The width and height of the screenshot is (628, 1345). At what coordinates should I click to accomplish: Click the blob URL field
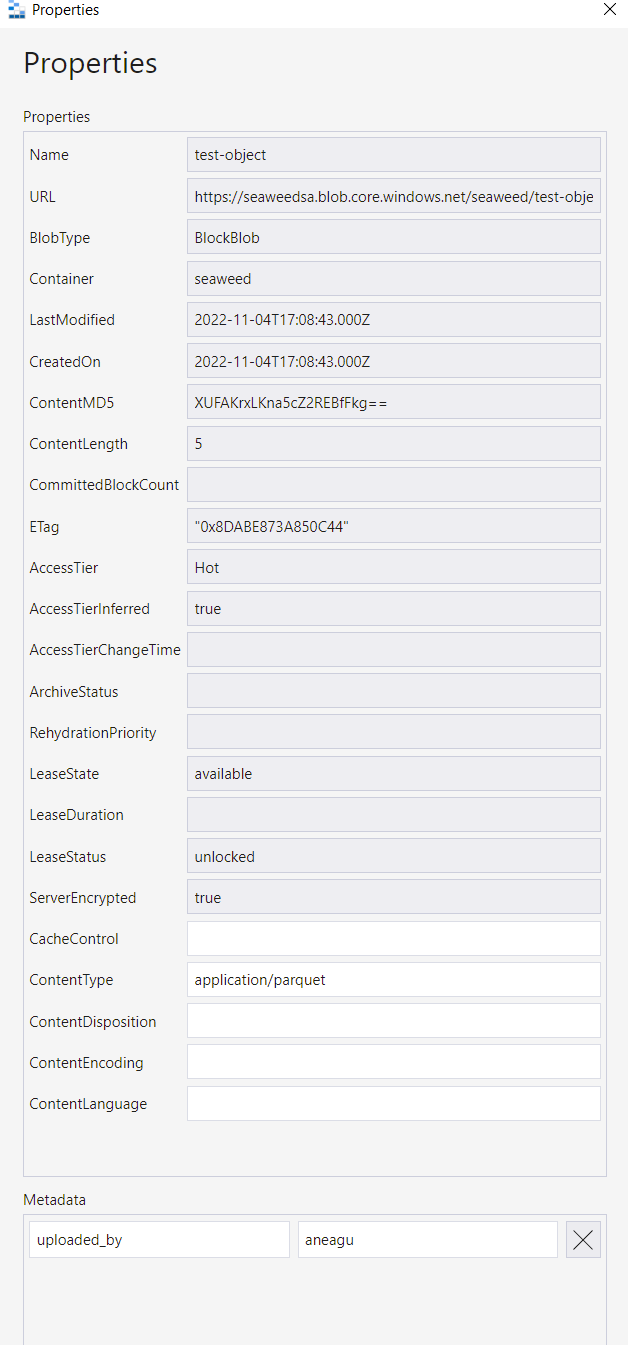pyautogui.click(x=393, y=195)
